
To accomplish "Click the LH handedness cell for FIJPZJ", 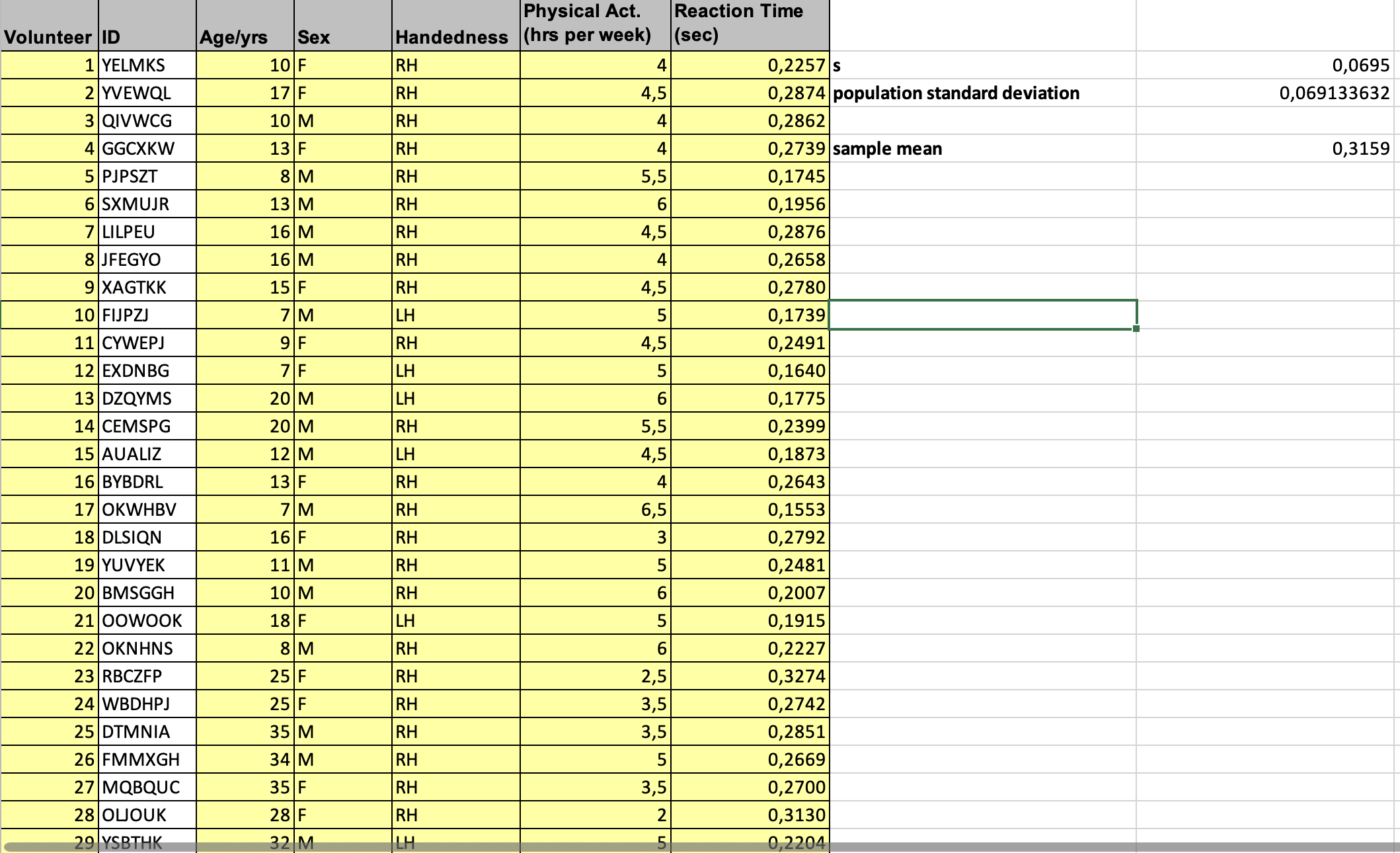I will point(455,315).
